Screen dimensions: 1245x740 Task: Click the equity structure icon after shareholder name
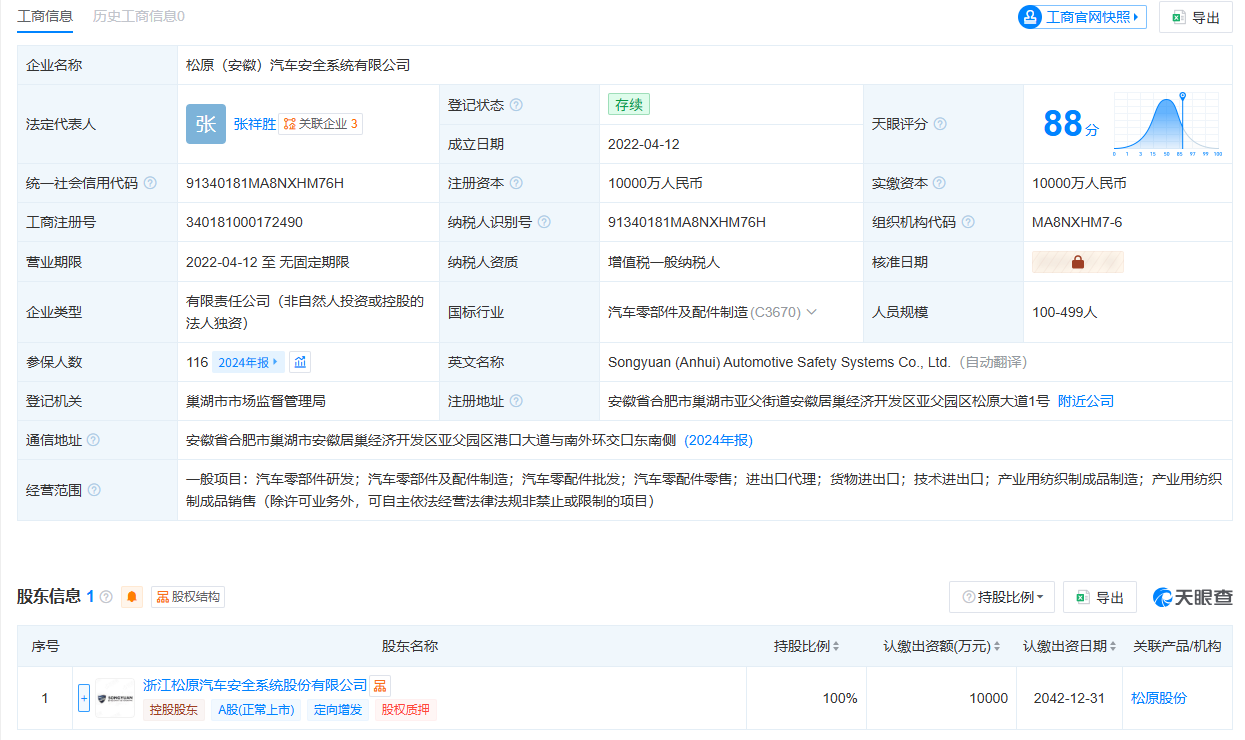(x=380, y=686)
